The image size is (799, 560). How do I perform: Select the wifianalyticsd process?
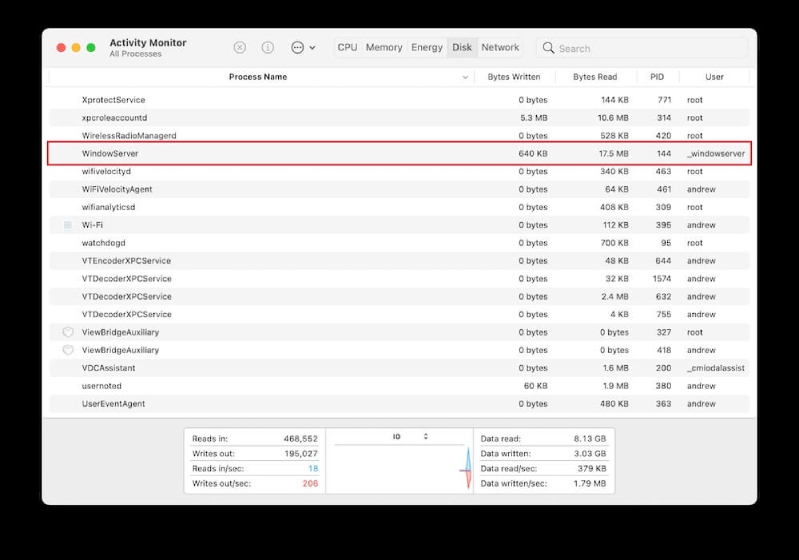tap(400, 207)
